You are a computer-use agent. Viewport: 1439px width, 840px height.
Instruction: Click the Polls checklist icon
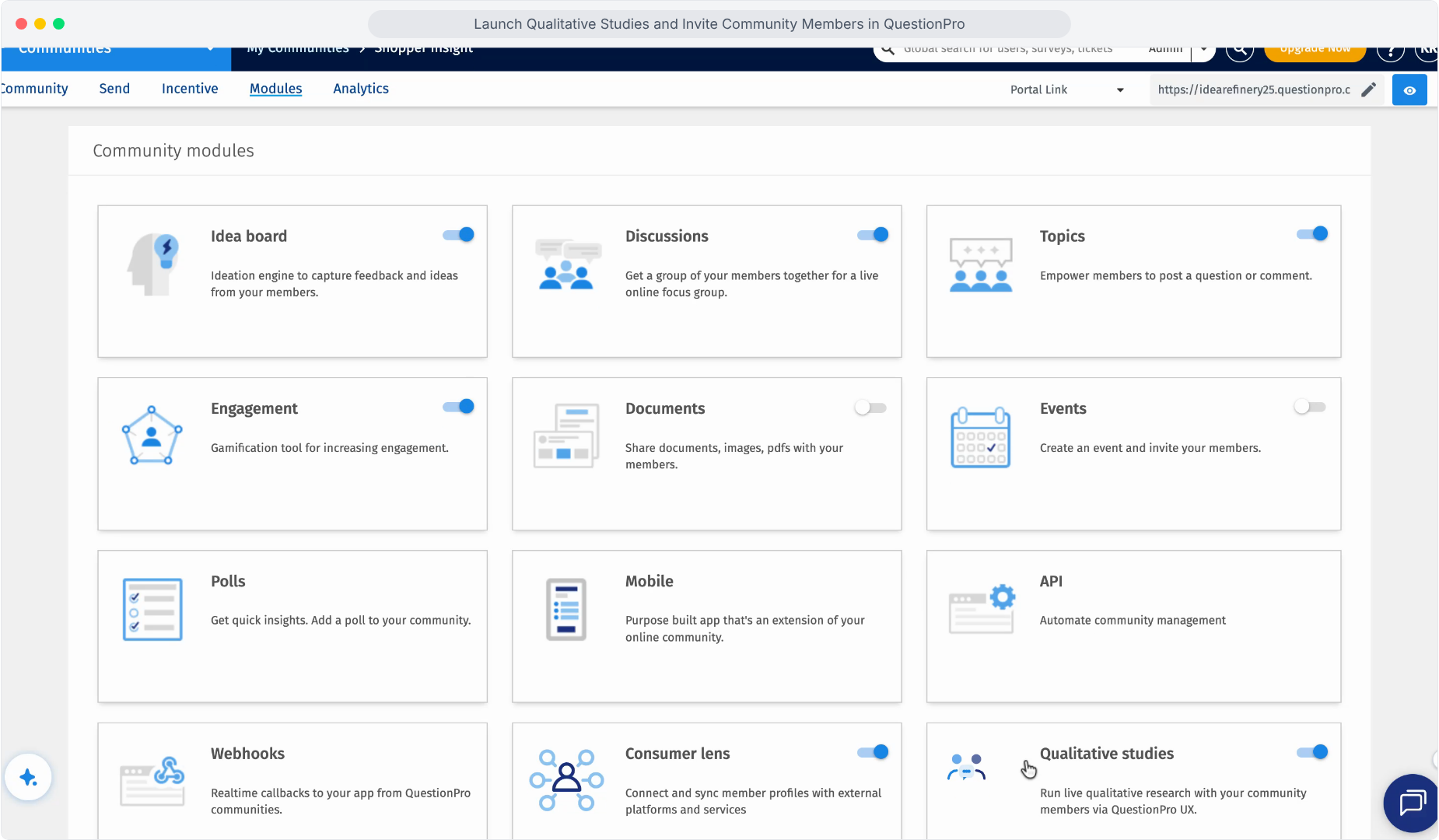coord(152,610)
